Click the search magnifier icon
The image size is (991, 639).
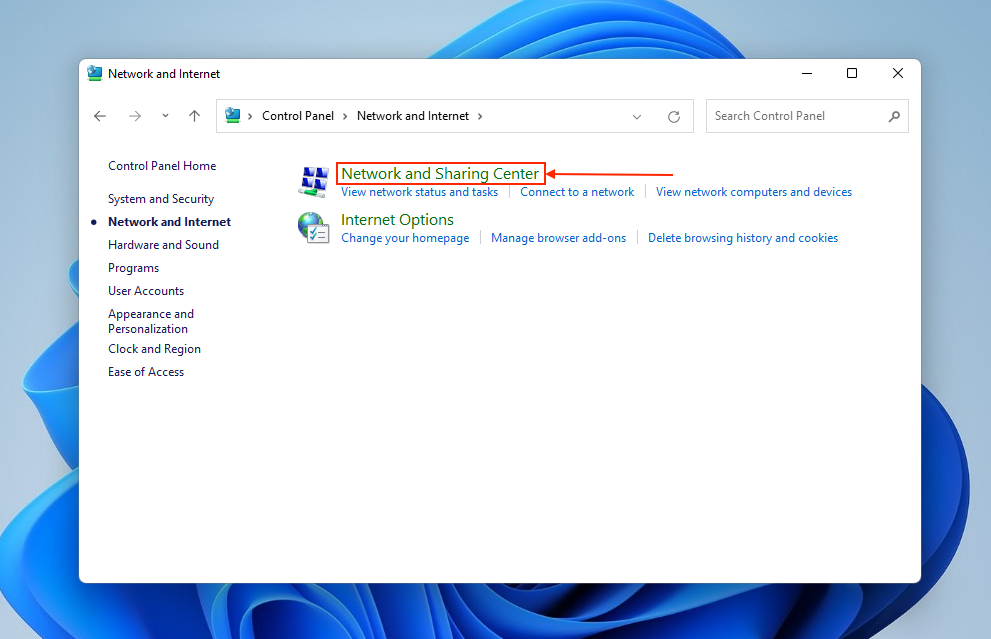894,116
